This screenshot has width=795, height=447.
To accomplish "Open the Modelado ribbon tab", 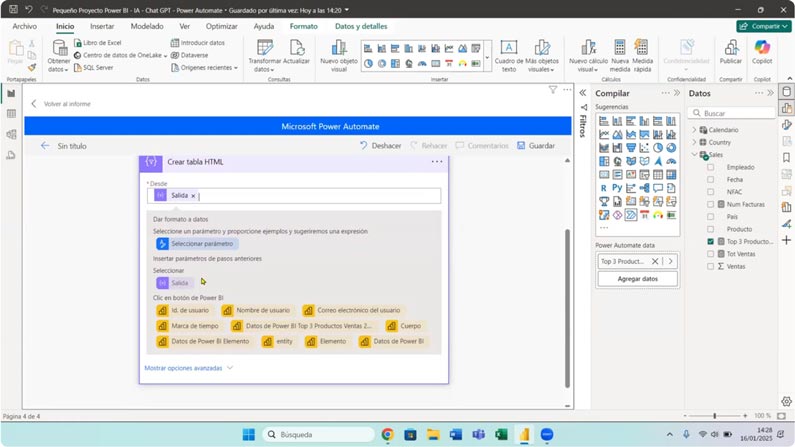I will [147, 26].
